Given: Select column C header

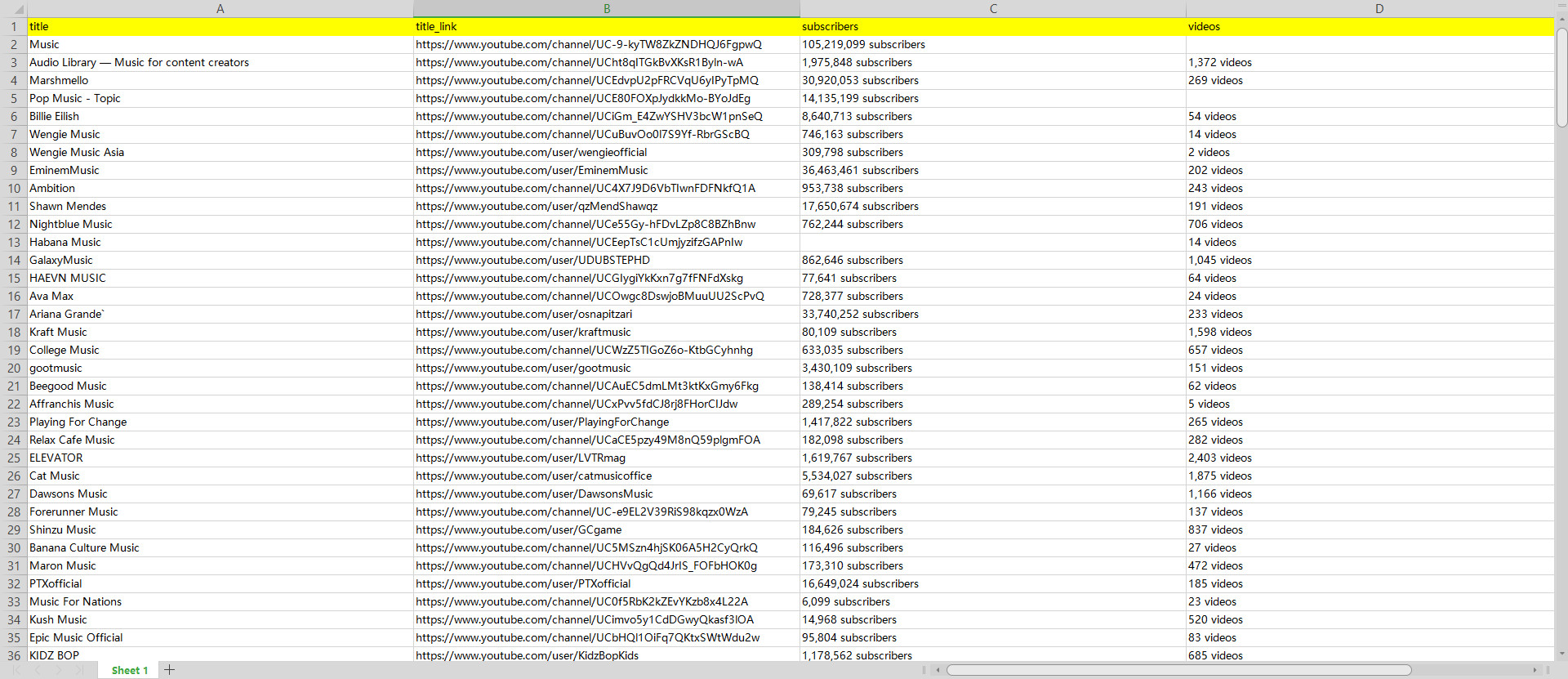Looking at the screenshot, I should [x=993, y=8].
